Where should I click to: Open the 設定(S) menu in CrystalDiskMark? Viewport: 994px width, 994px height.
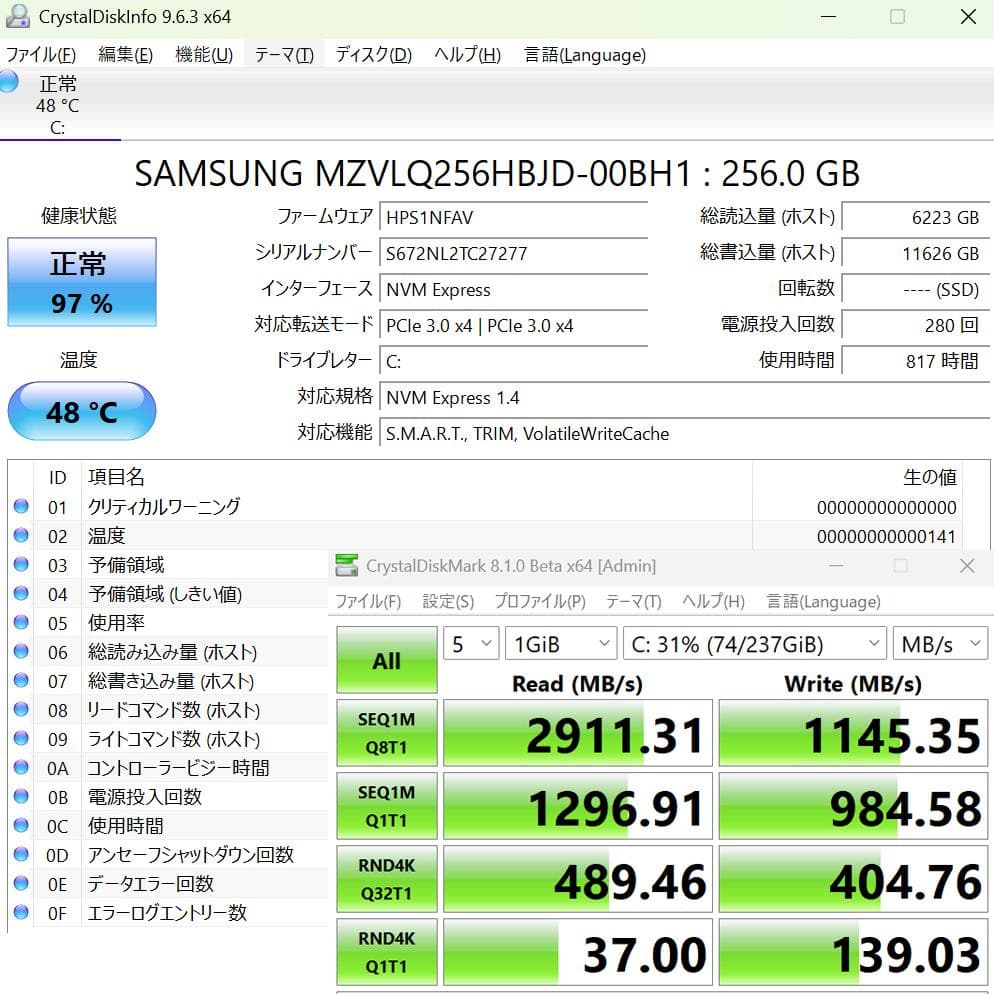(x=443, y=601)
